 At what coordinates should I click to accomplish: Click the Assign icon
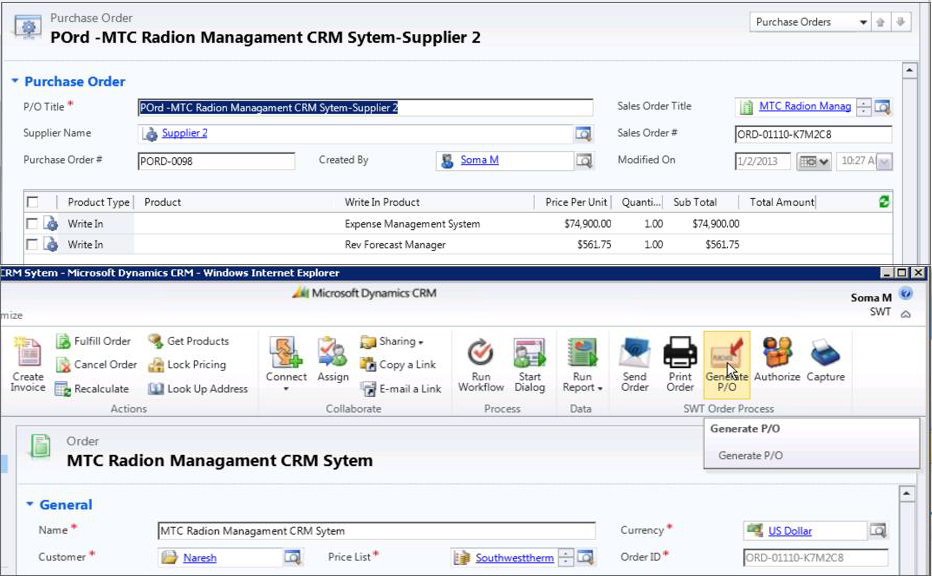coord(332,354)
